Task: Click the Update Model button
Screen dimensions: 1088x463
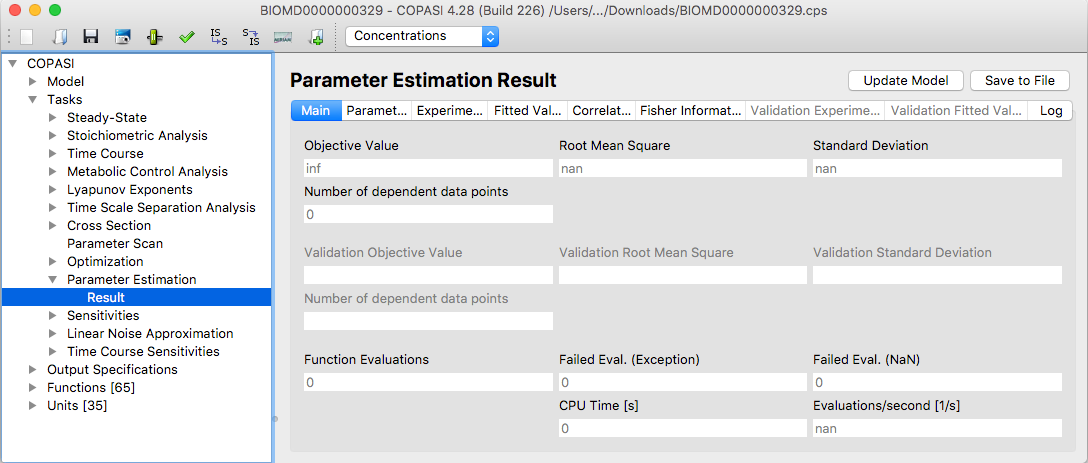Action: (906, 81)
